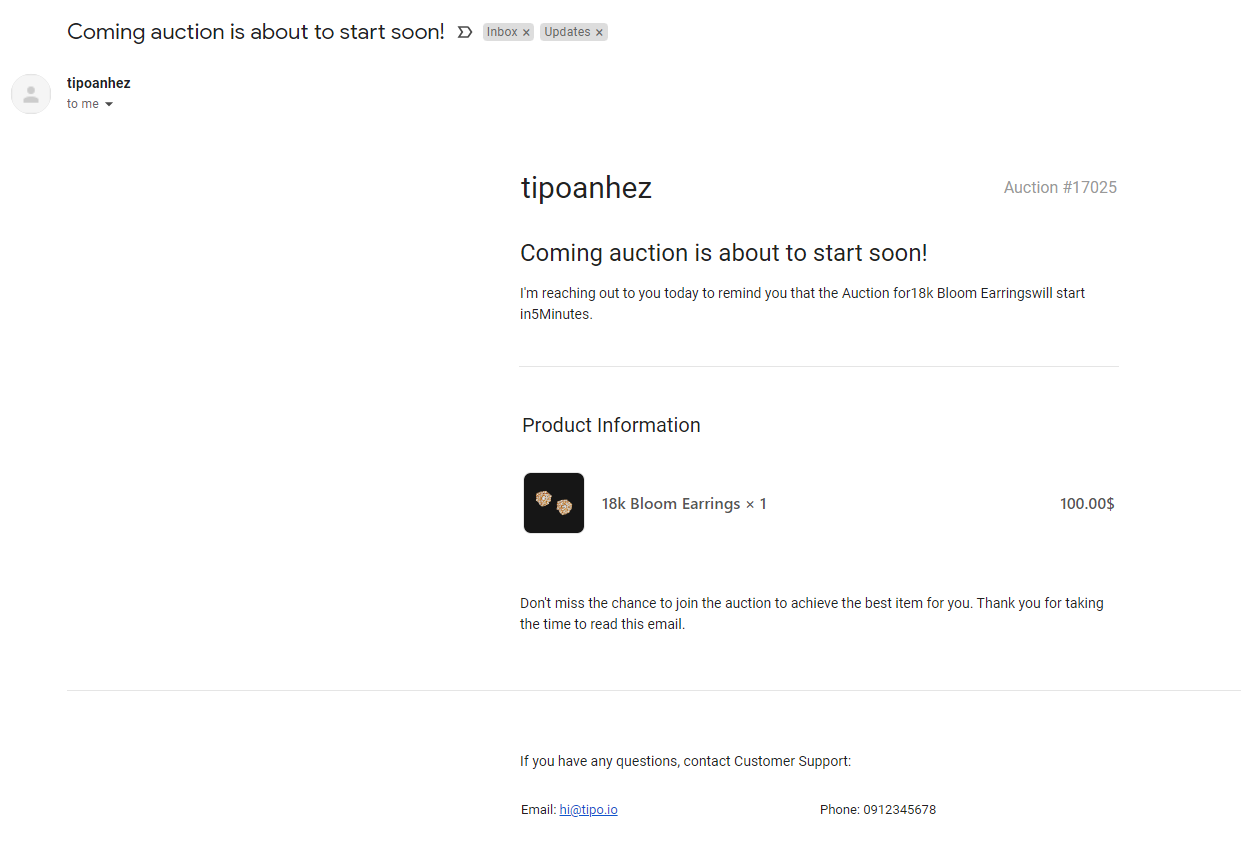Click the email subject line at top
This screenshot has width=1241, height=853.
(256, 32)
